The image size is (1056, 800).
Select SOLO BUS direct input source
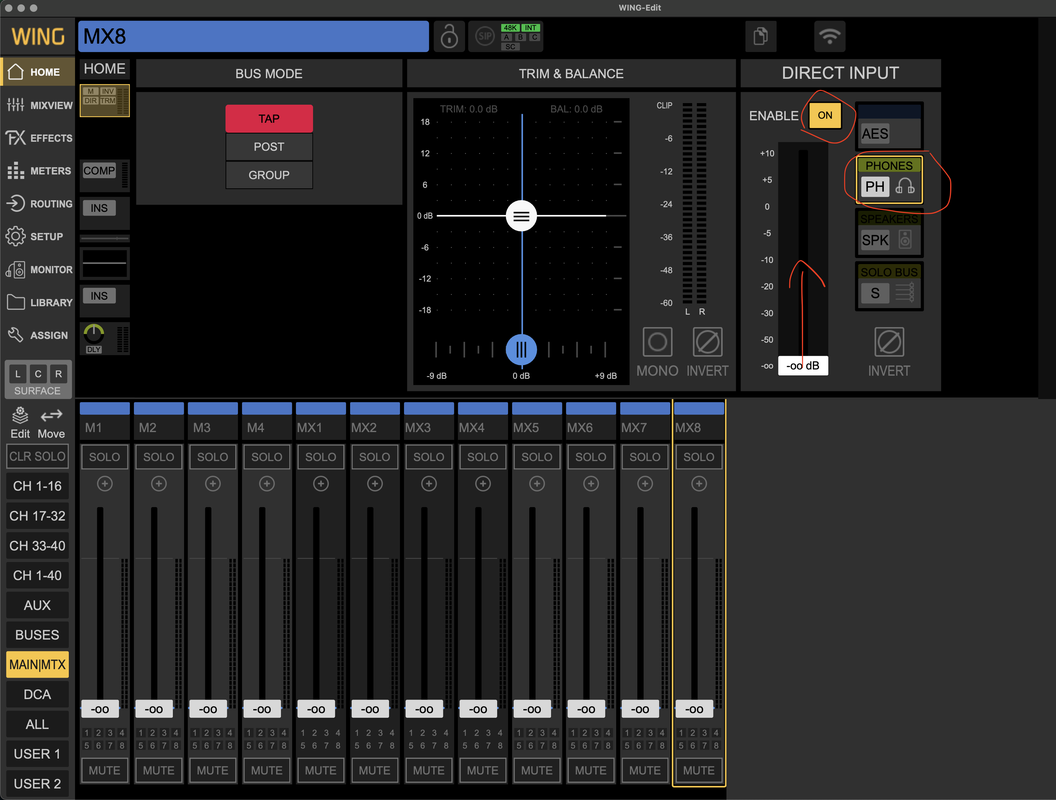[889, 286]
